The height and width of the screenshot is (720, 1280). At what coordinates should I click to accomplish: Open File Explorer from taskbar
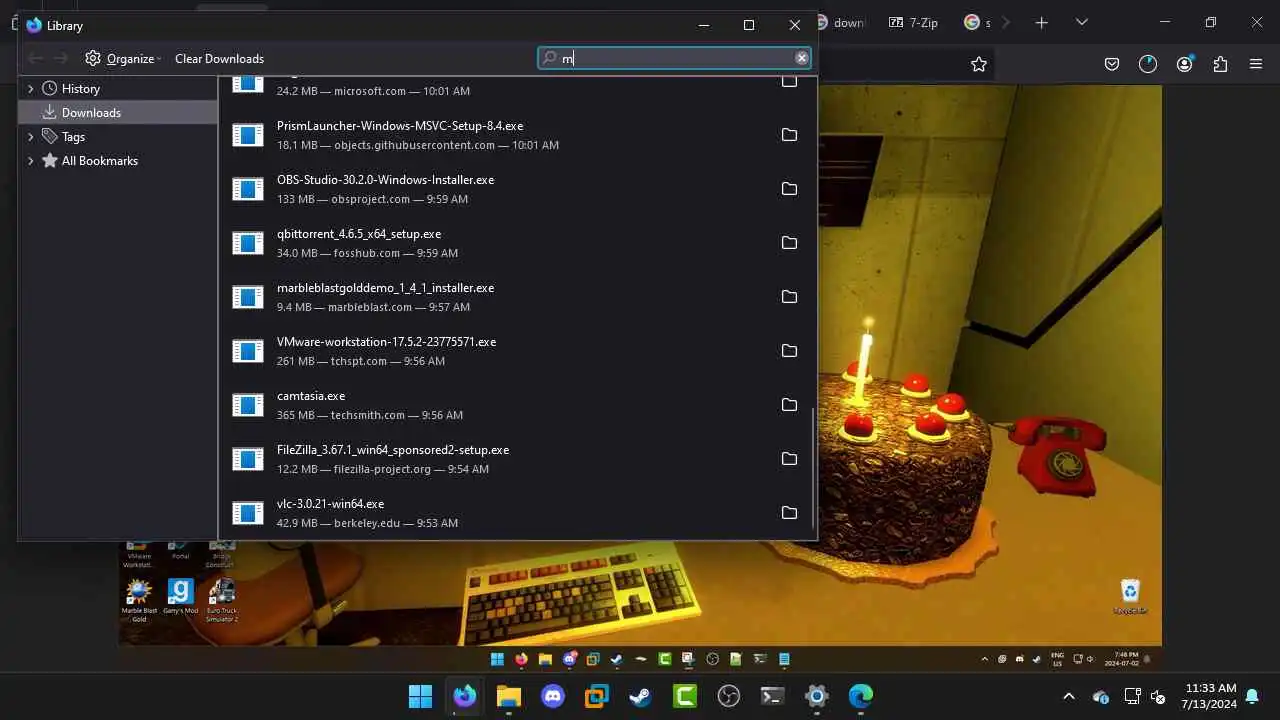509,696
